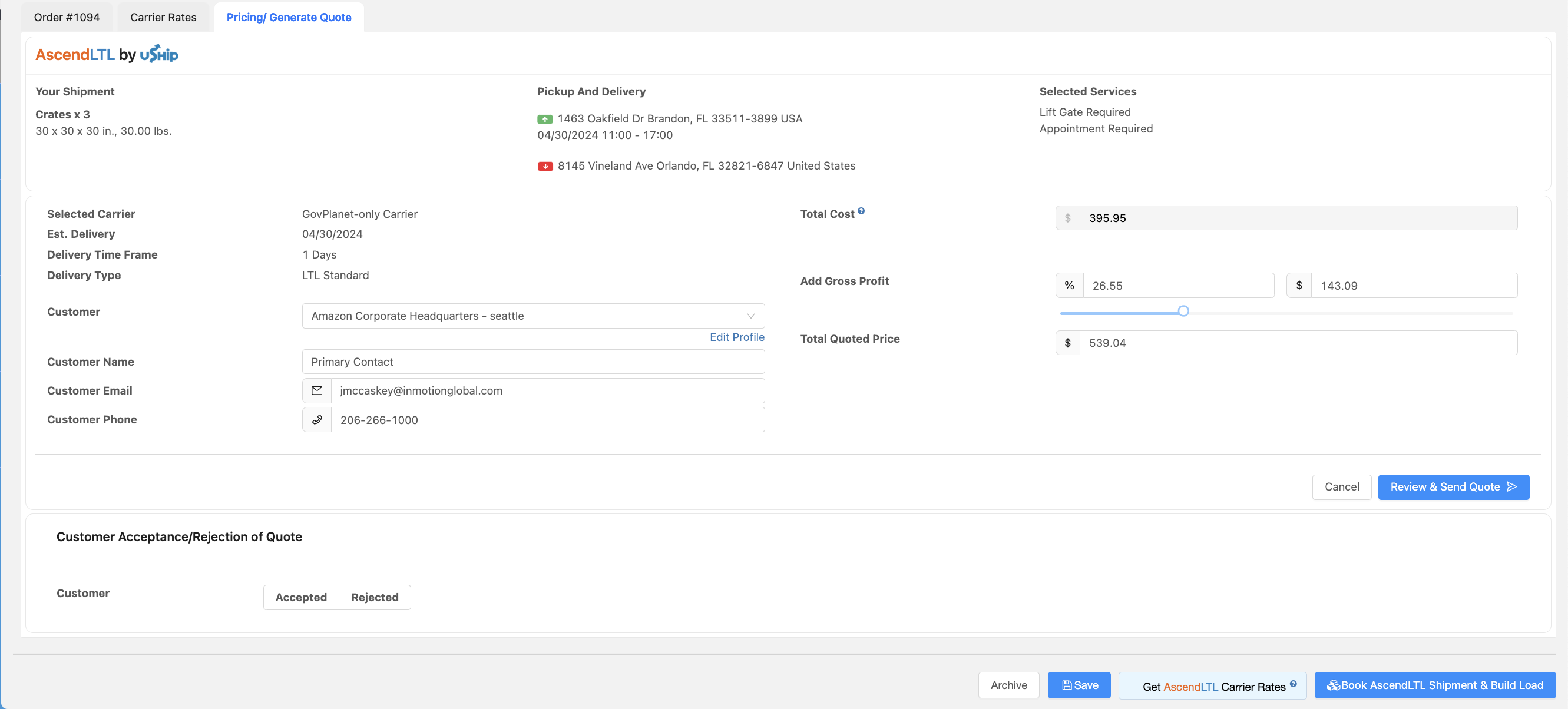Click the uShip logo in header
Viewport: 1568px width, 709px height.
[159, 54]
